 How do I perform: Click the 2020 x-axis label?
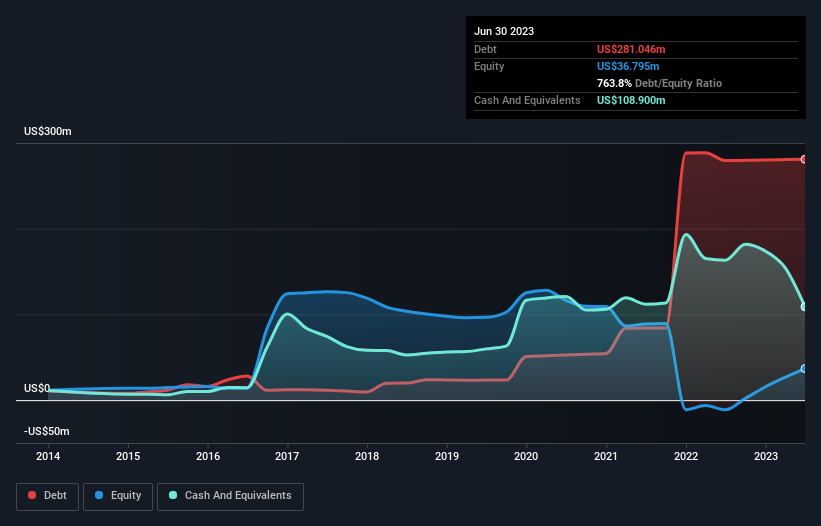coord(526,456)
